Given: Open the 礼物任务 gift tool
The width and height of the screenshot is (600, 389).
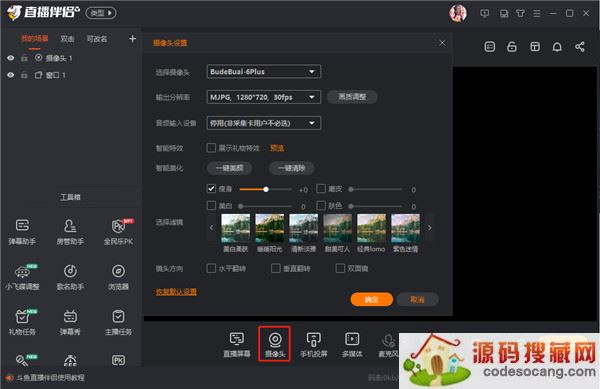Looking at the screenshot, I should (x=22, y=322).
